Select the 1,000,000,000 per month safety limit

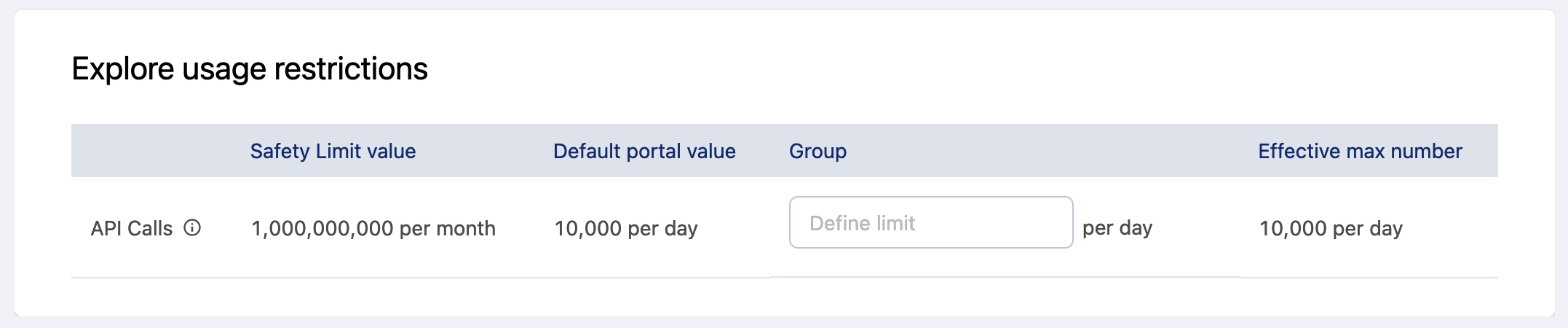(x=373, y=229)
